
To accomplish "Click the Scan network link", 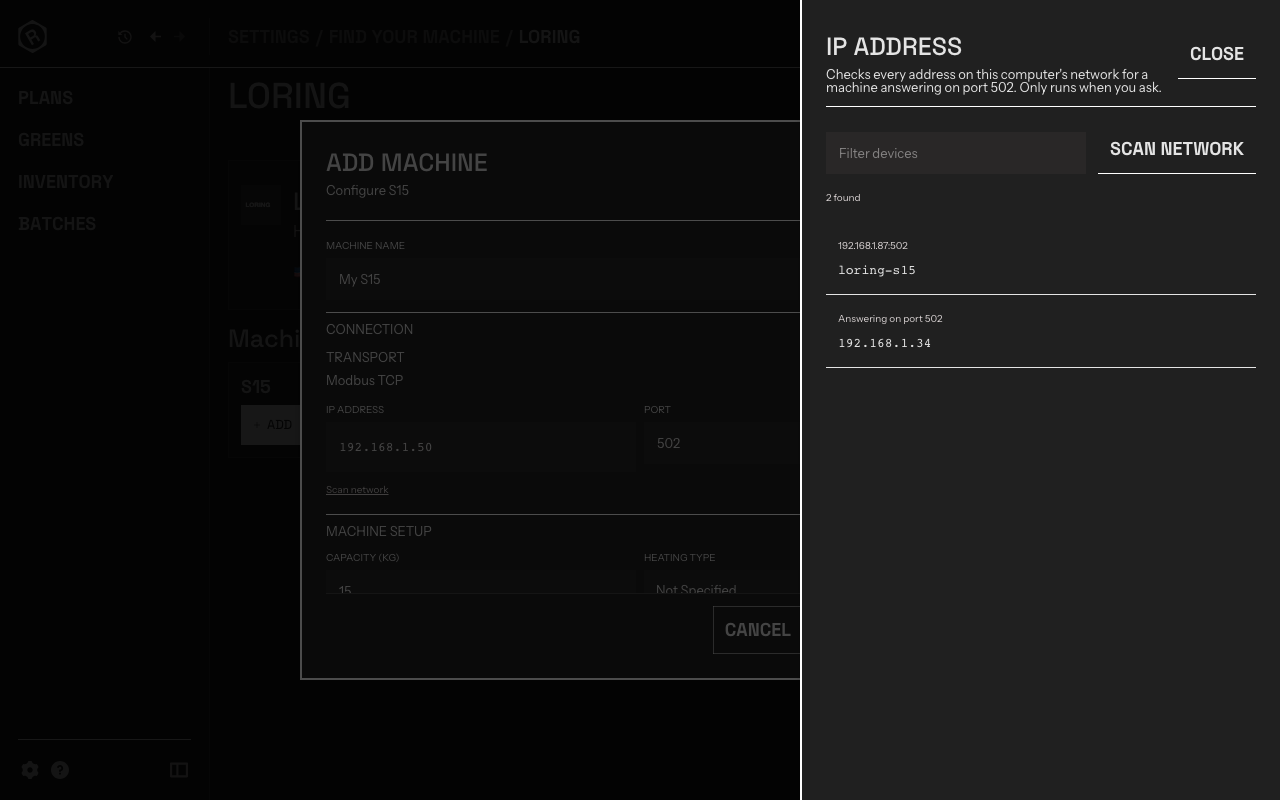I will coord(357,490).
